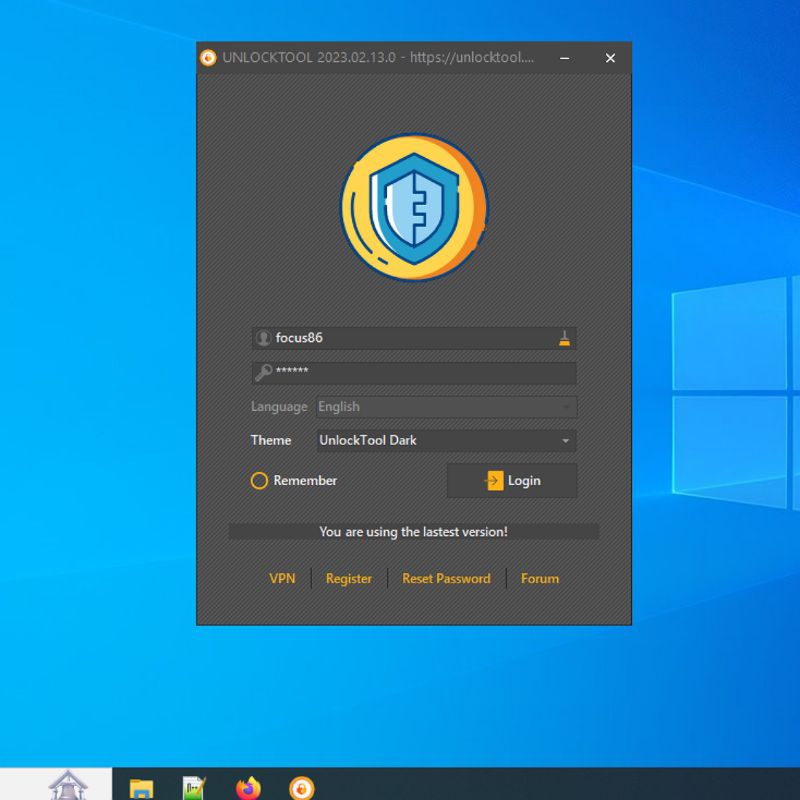Launch Firefox from the taskbar
800x800 pixels.
248,788
